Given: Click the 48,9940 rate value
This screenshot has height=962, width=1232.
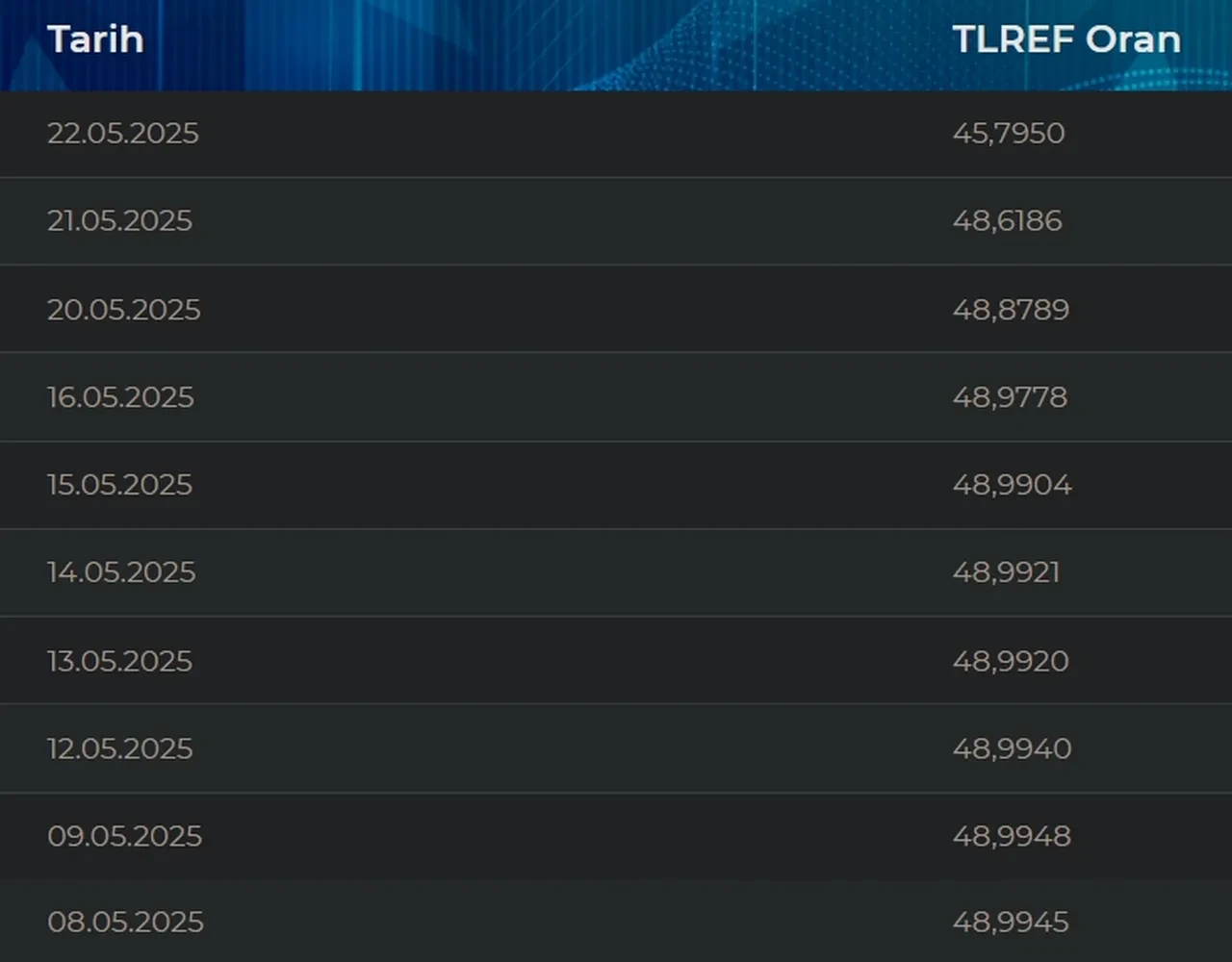Looking at the screenshot, I should (1012, 749).
